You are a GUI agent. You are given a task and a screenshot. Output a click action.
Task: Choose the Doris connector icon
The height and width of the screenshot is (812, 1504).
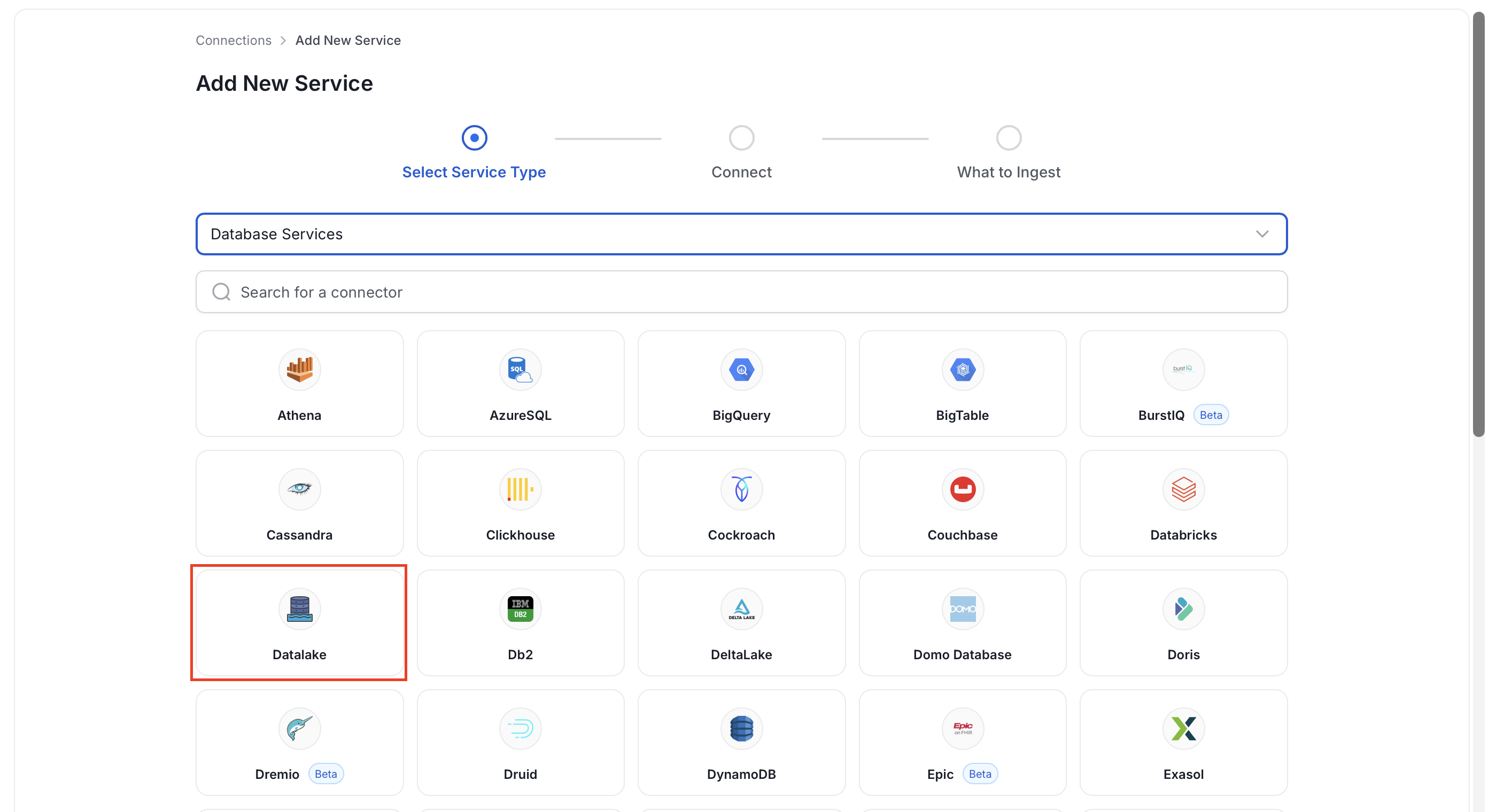1183,609
